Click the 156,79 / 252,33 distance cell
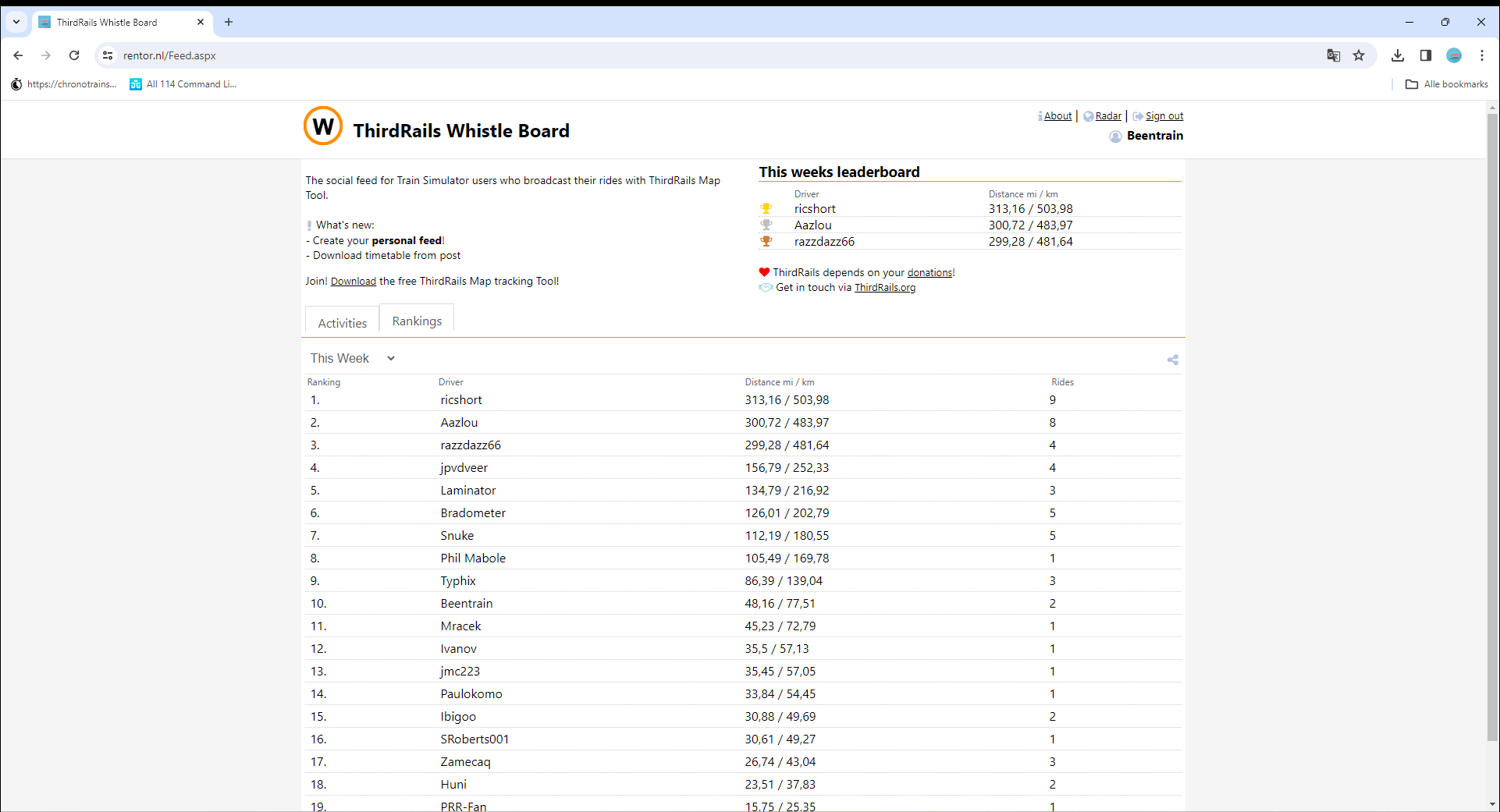The height and width of the screenshot is (812, 1500). pos(787,468)
